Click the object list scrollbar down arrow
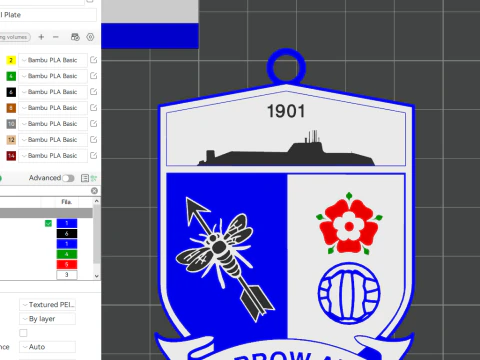 pos(96,276)
